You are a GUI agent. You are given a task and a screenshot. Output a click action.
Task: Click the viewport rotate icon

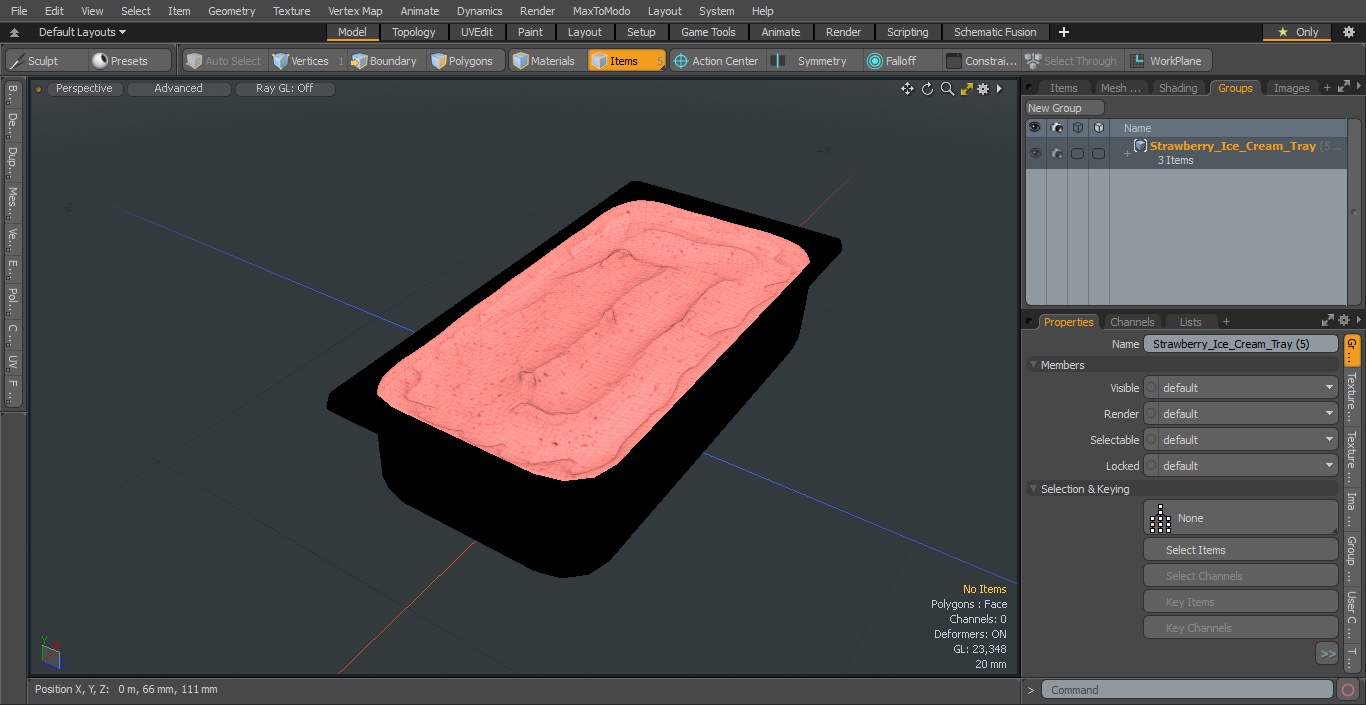[927, 89]
